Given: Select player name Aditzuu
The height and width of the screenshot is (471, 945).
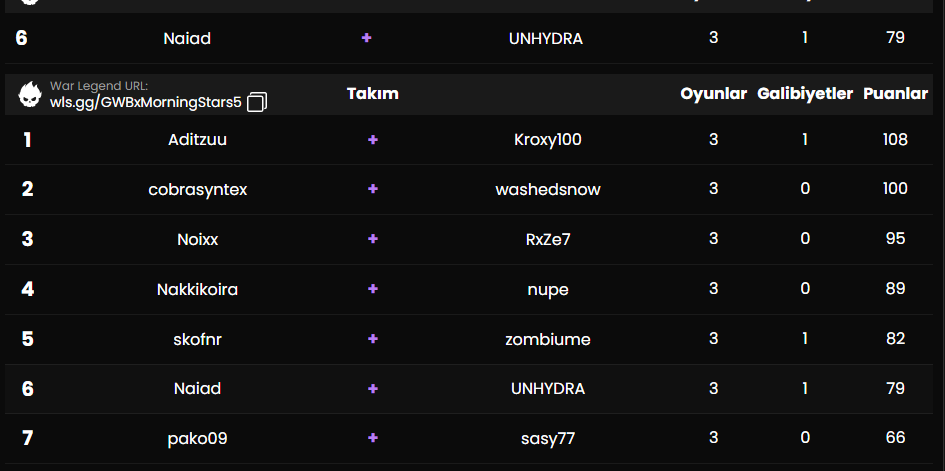Looking at the screenshot, I should coord(198,140).
